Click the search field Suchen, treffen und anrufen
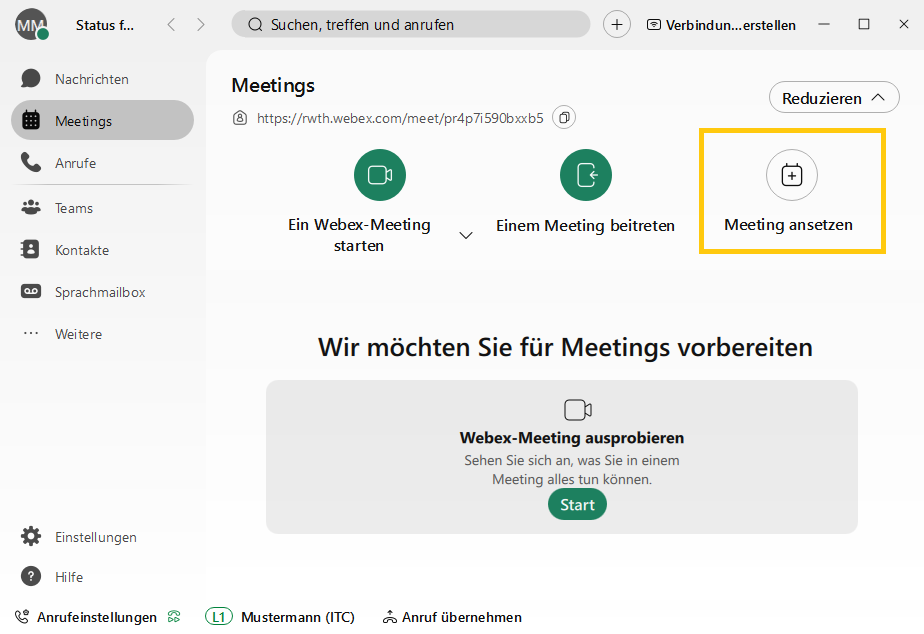This screenshot has width=924, height=634. (411, 25)
